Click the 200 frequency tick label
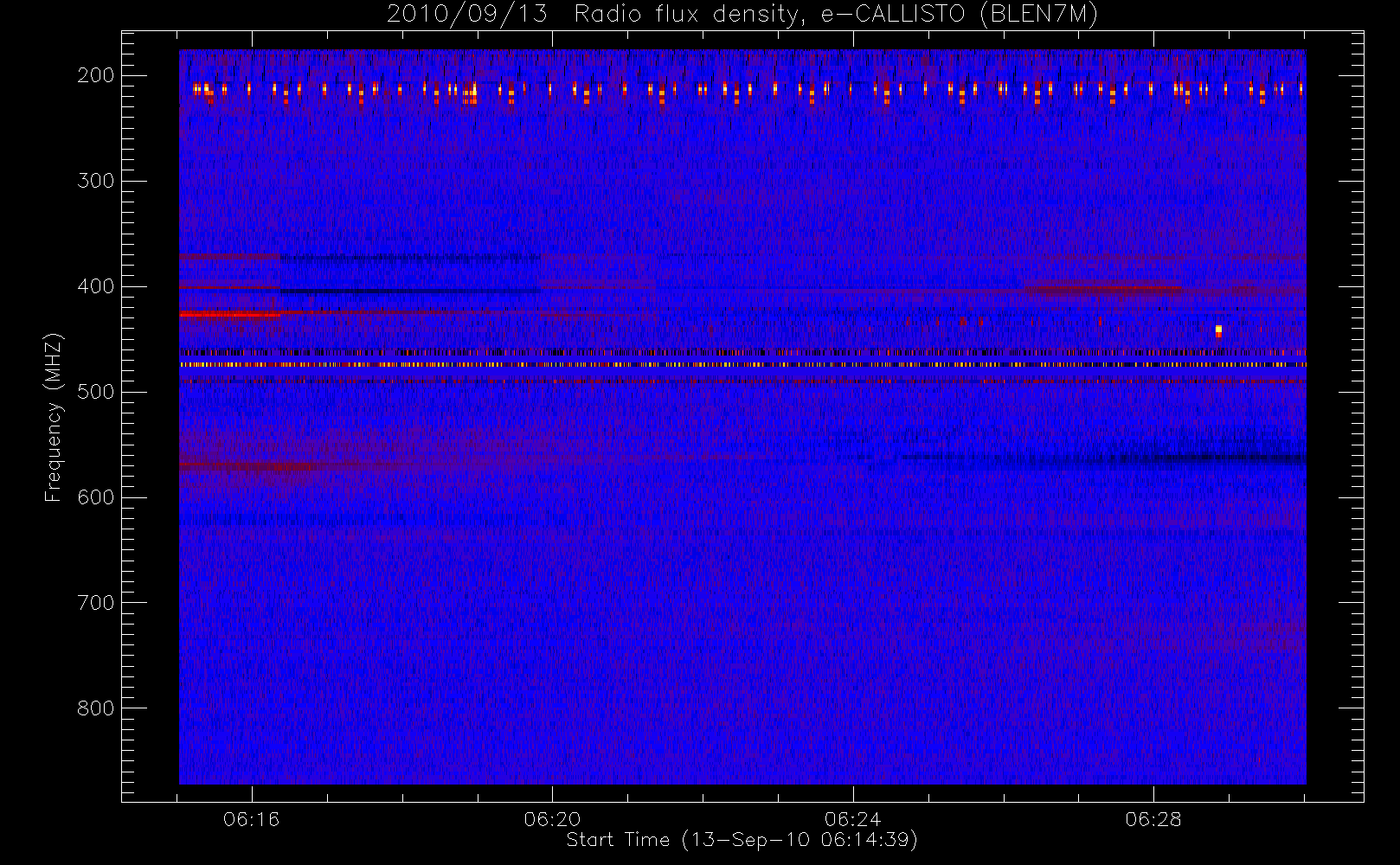This screenshot has width=1400, height=865. (x=96, y=75)
